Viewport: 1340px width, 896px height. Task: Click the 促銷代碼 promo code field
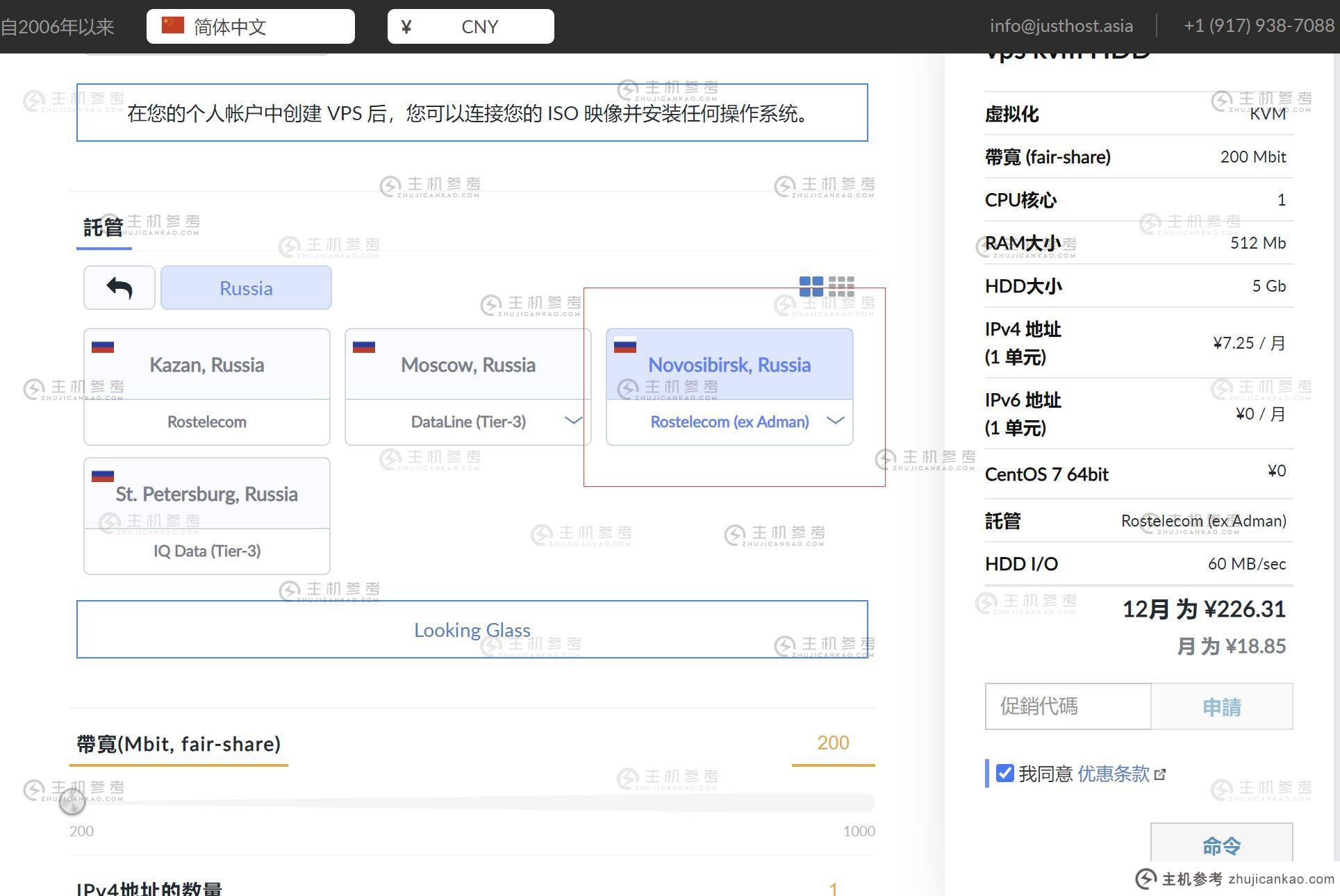tap(1068, 706)
